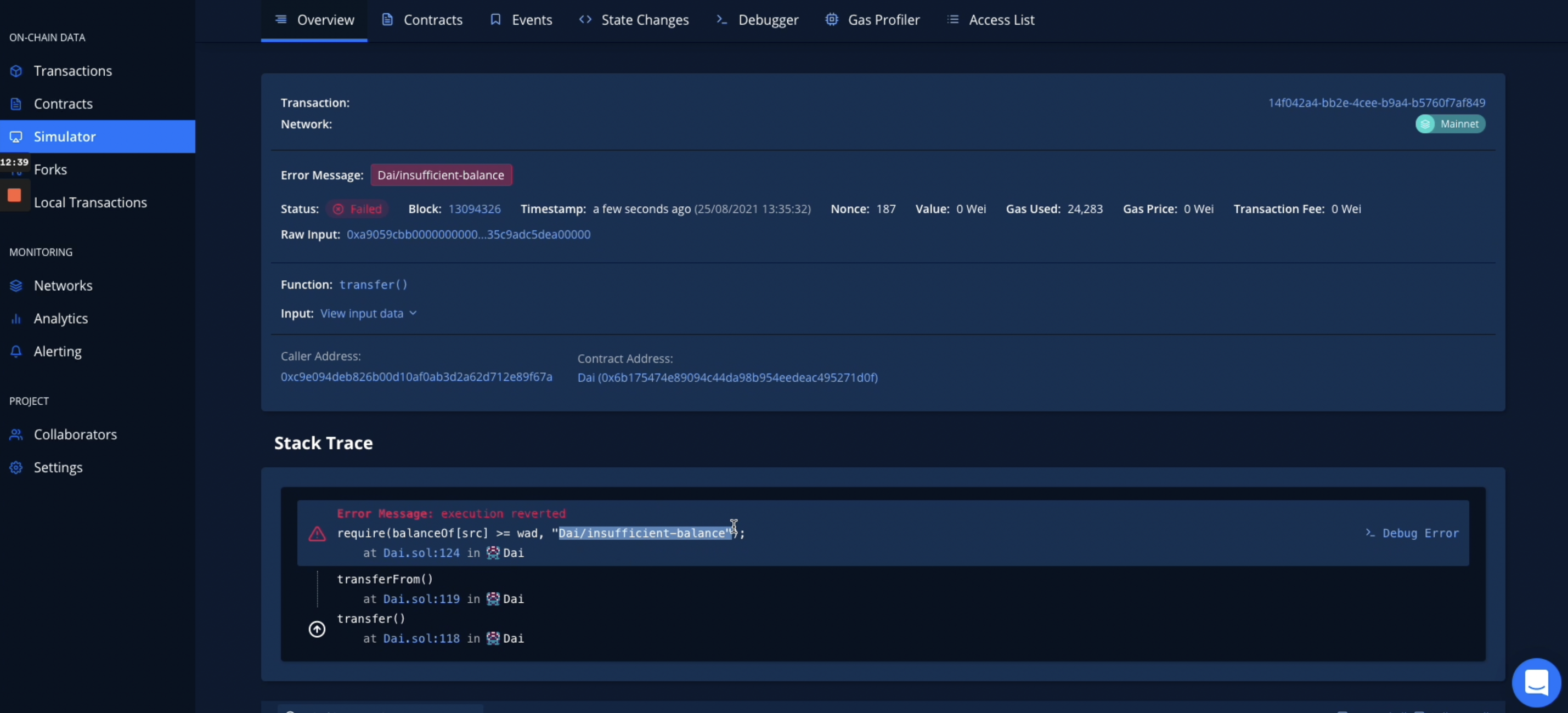The image size is (1568, 713).
Task: Click the Alerting bell icon
Action: tap(16, 351)
